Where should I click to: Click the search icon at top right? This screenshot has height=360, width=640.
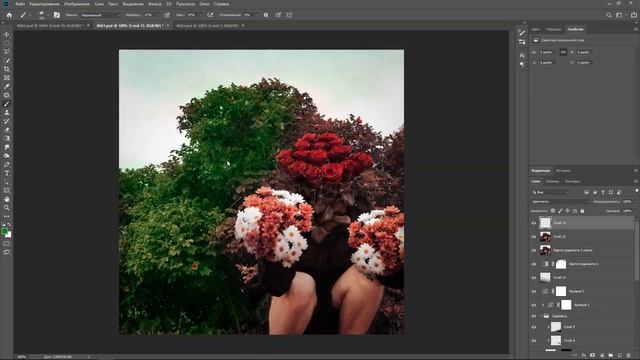click(609, 15)
